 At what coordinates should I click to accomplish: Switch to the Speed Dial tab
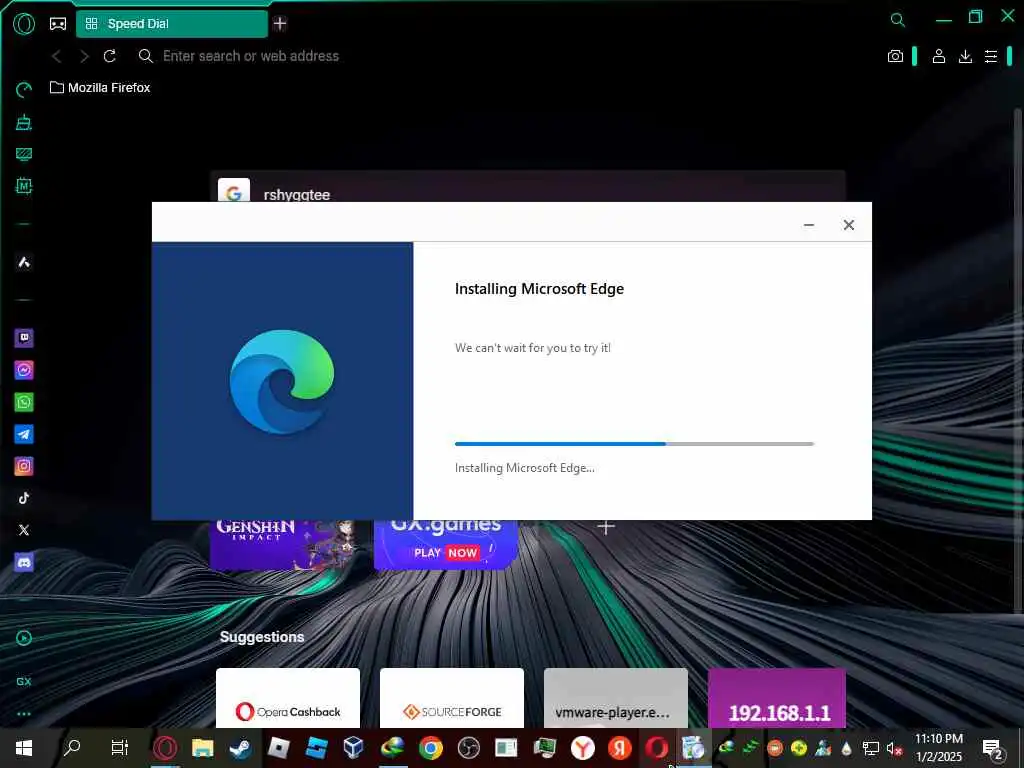[172, 24]
